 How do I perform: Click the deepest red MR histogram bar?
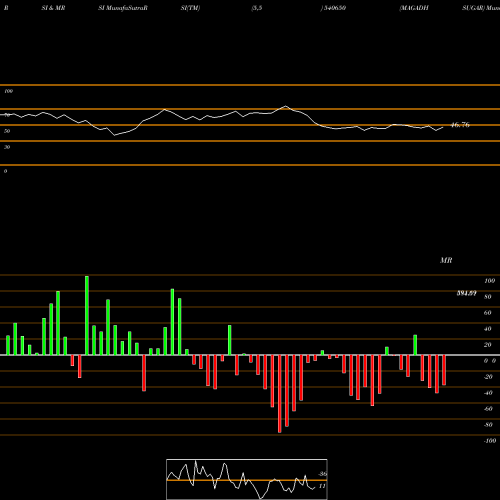click(x=280, y=394)
